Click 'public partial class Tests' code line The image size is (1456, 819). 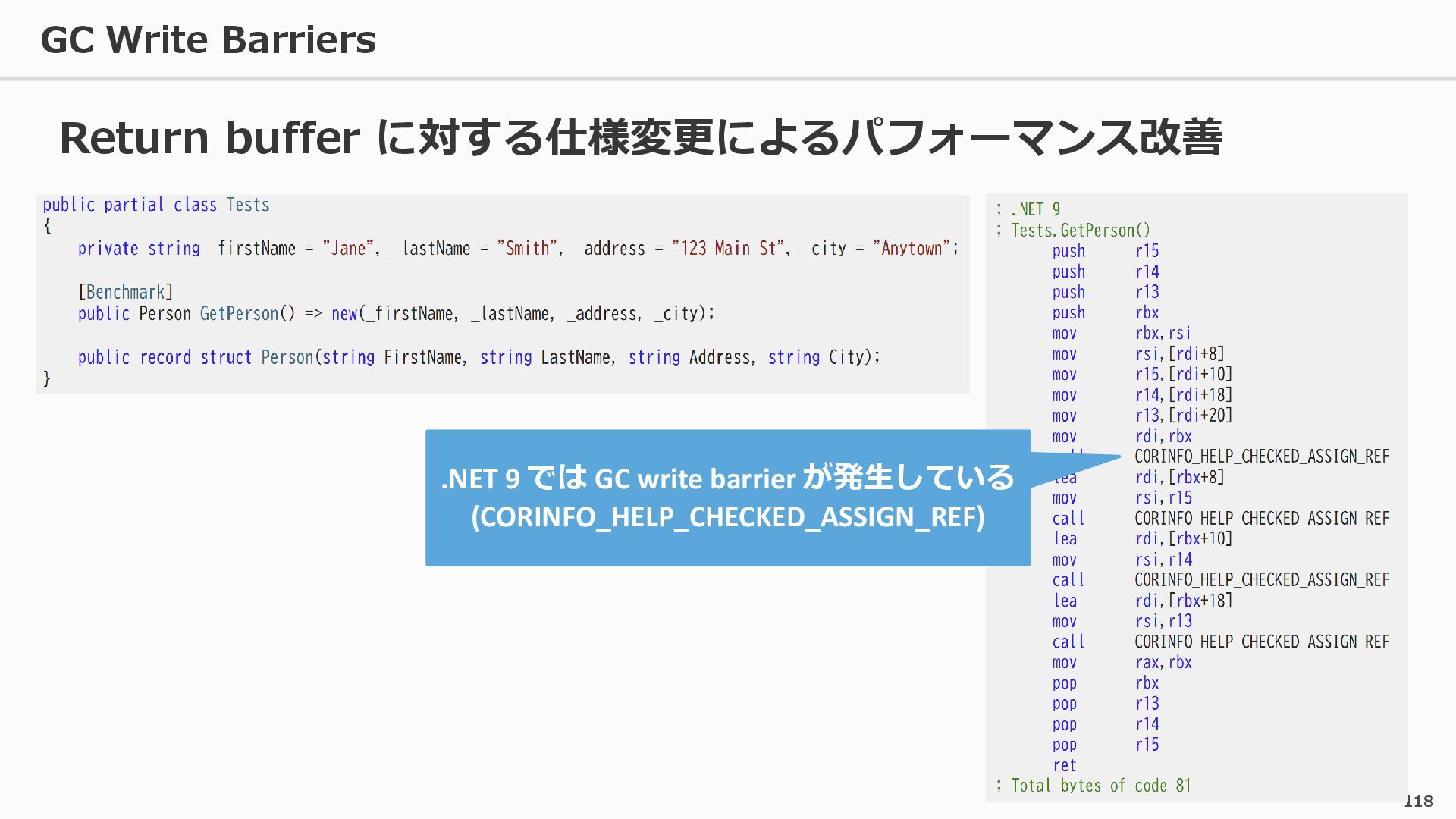click(155, 205)
